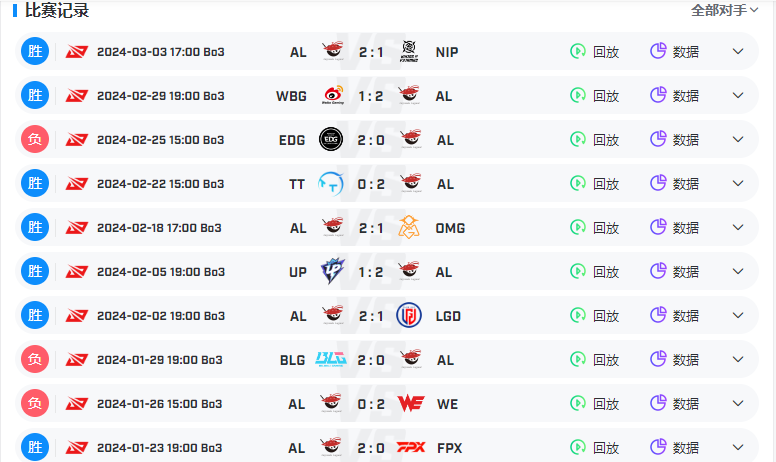Image resolution: width=776 pixels, height=462 pixels.
Task: Click the NIP team logo
Action: [x=409, y=51]
